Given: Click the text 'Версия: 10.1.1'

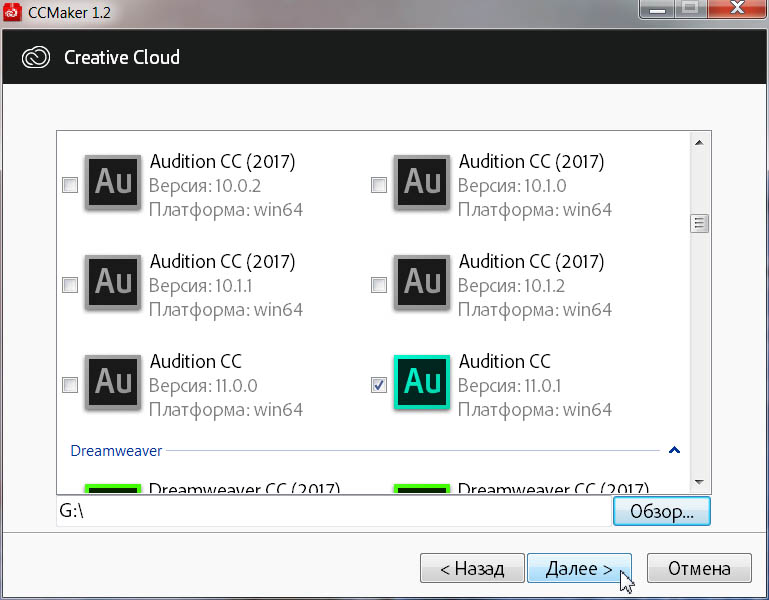Looking at the screenshot, I should [201, 286].
